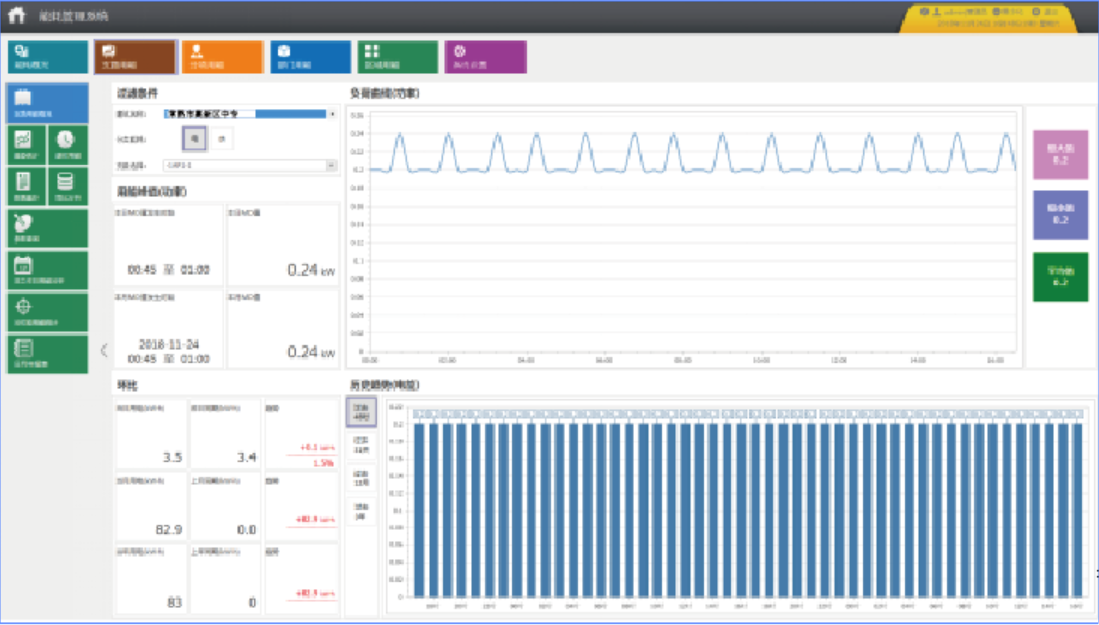Select the brown tile in the top navigation

135,57
